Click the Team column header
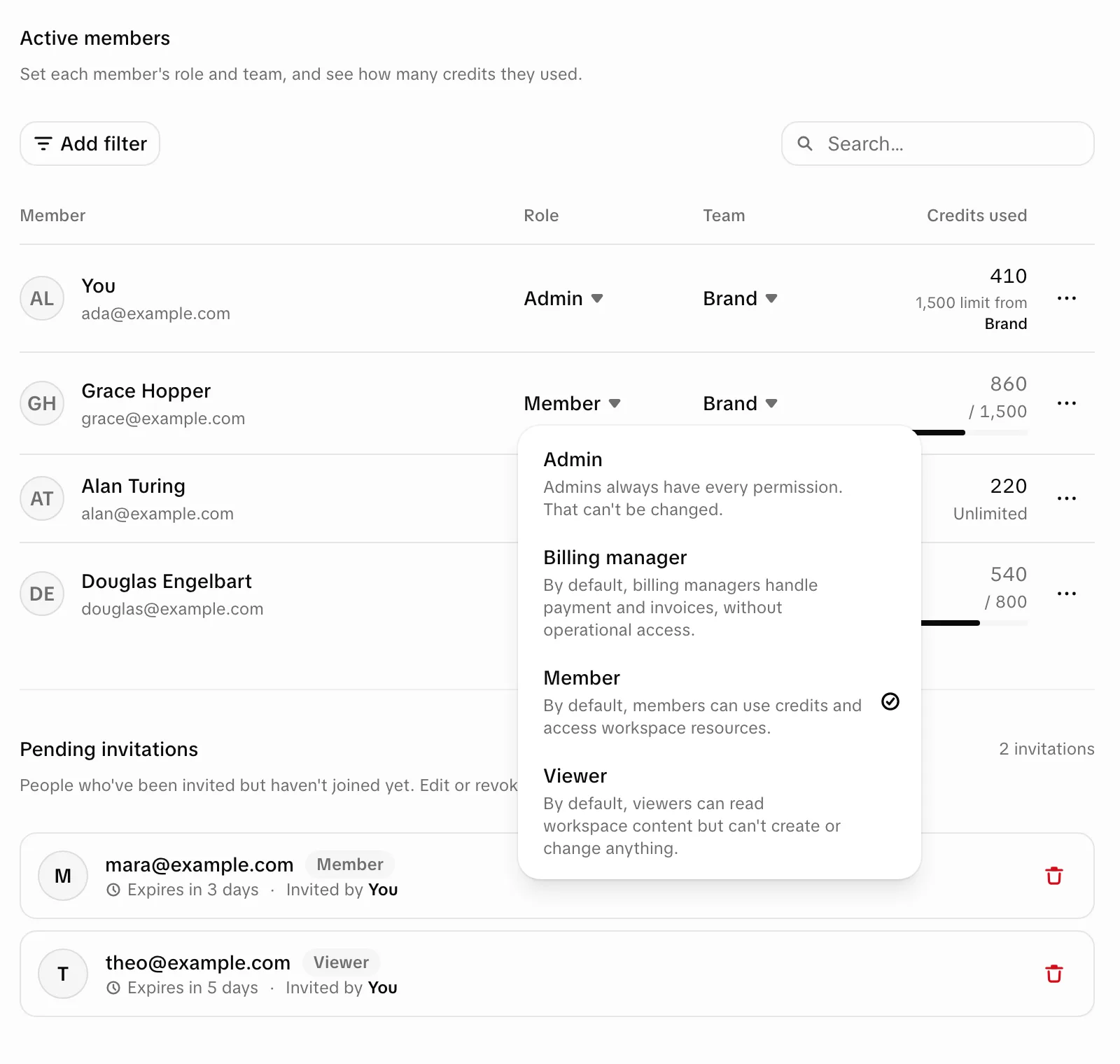The height and width of the screenshot is (1064, 1120). click(x=724, y=216)
